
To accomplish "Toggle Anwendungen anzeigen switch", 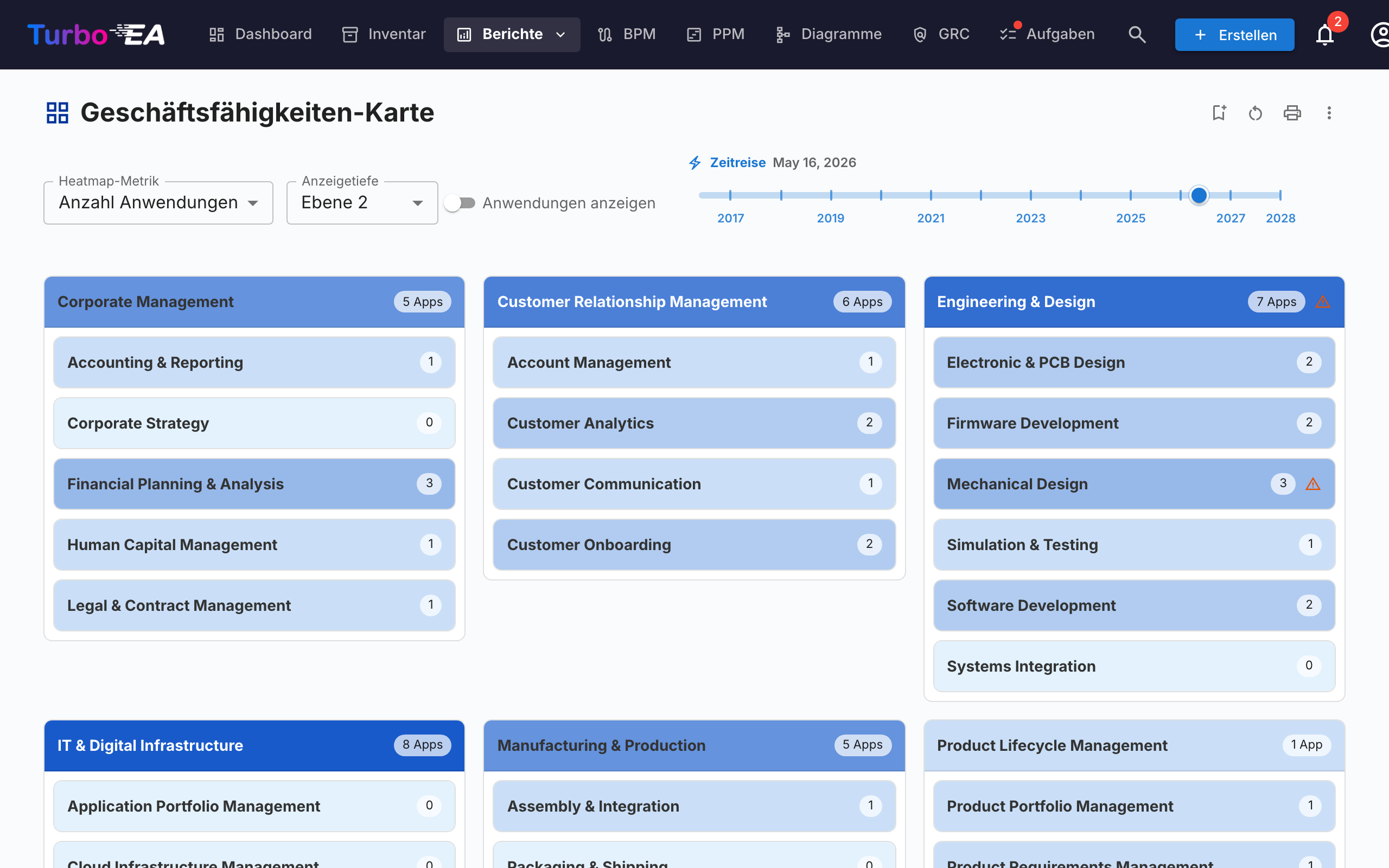I will 460,203.
